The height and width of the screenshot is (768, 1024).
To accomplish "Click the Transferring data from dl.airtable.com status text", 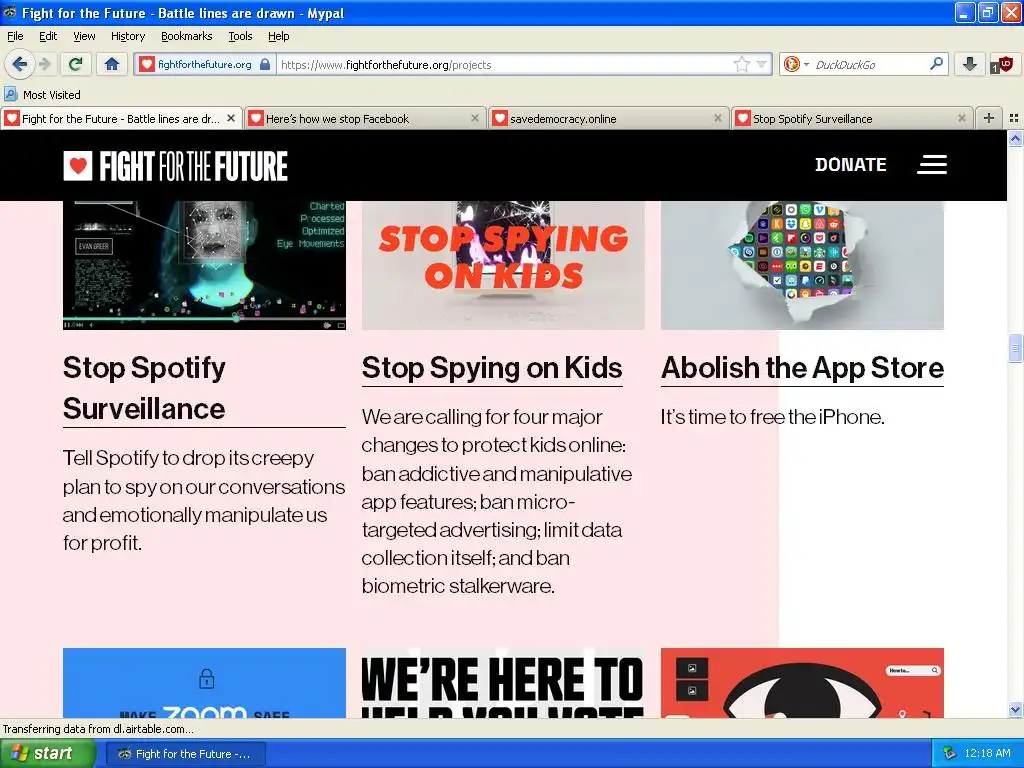I will pos(98,729).
